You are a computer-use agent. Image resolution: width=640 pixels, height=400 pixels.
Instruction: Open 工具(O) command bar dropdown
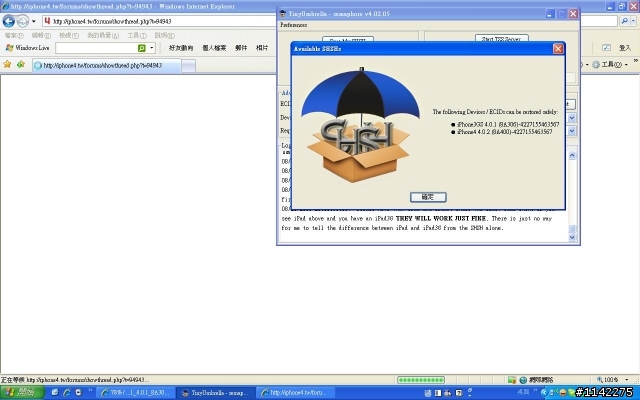[610, 64]
